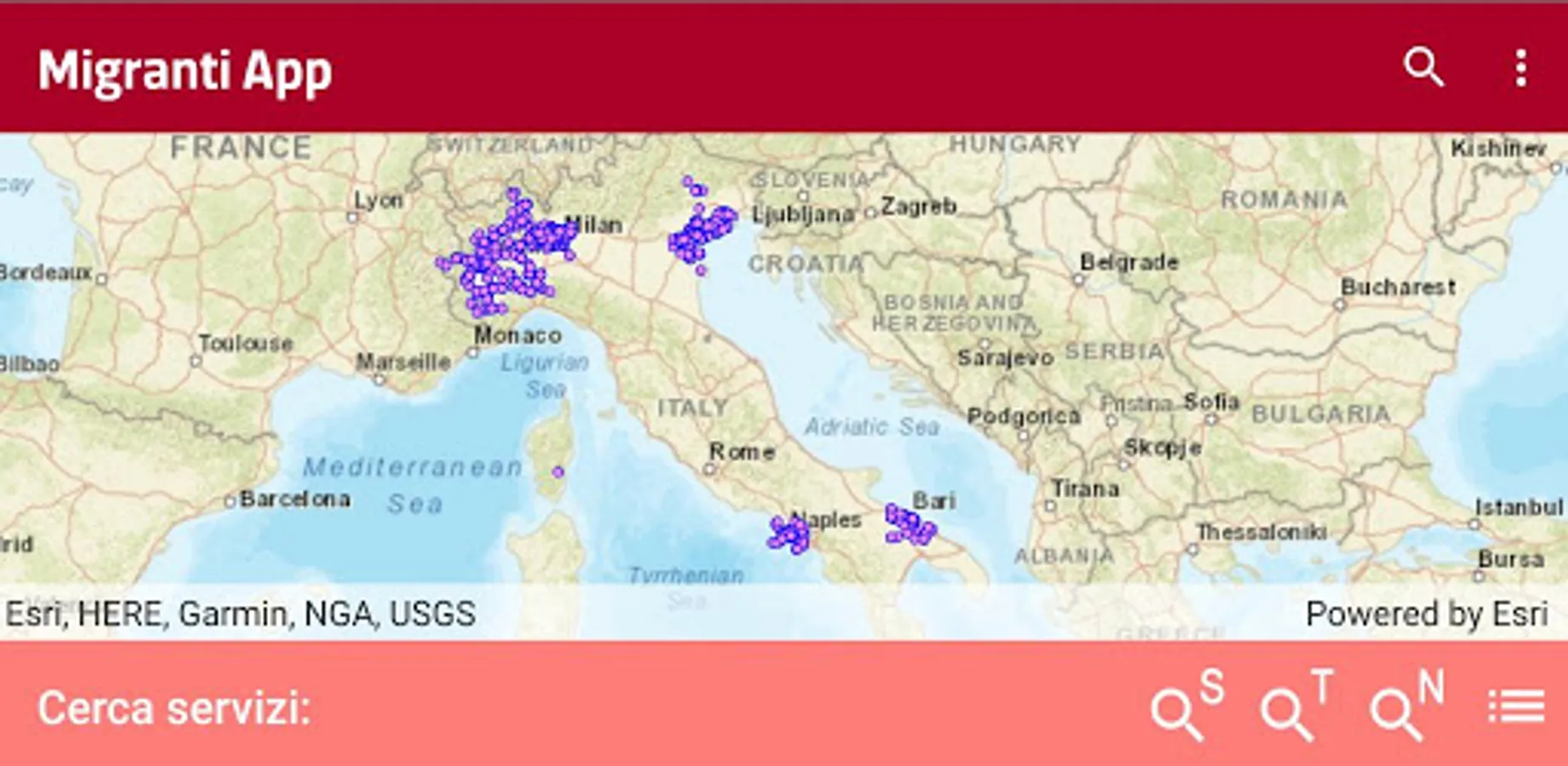Click the 'Sarajevo' map label

click(x=1006, y=358)
